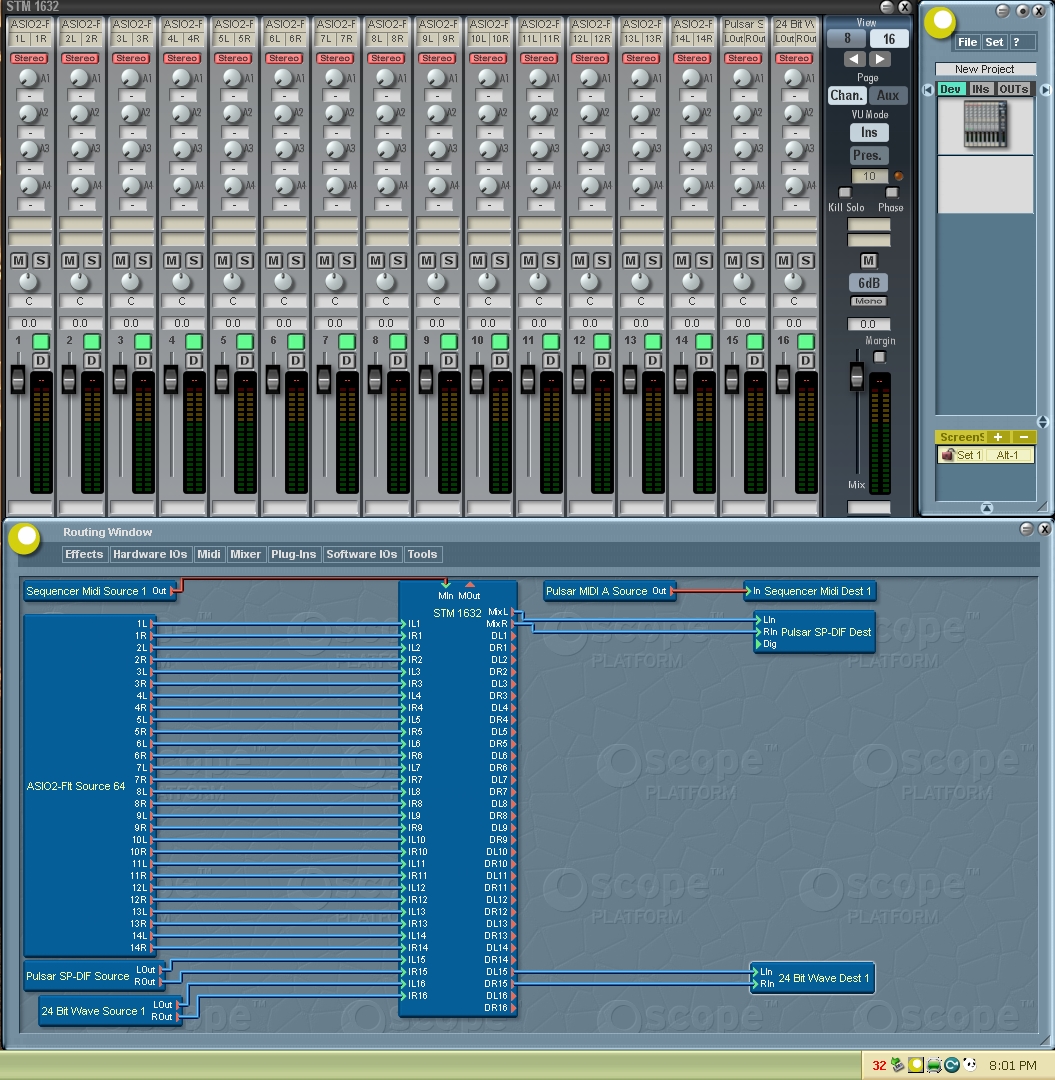The width and height of the screenshot is (1055, 1080).
Task: Click the 6dB button on master
Action: point(868,282)
